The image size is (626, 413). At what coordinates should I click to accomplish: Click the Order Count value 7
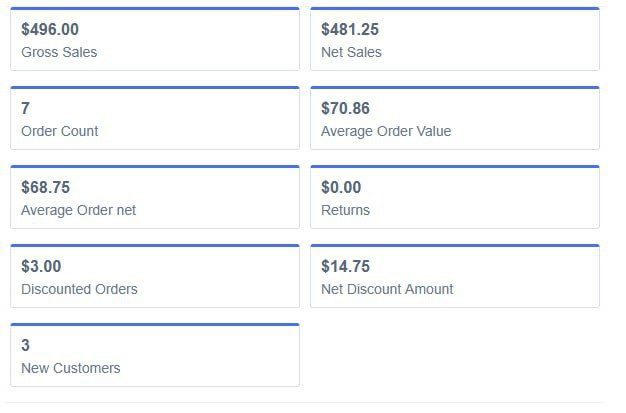pos(26,109)
